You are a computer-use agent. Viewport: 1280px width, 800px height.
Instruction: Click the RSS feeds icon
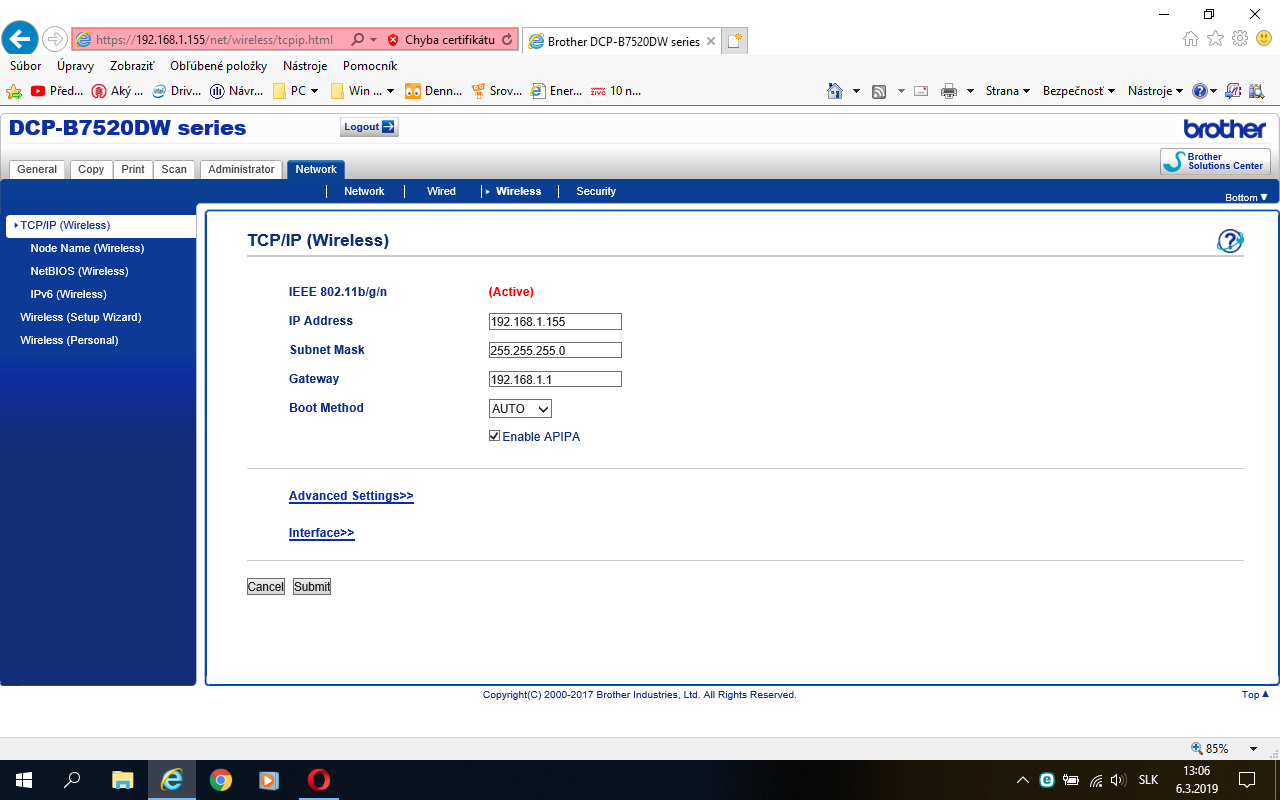[x=879, y=91]
